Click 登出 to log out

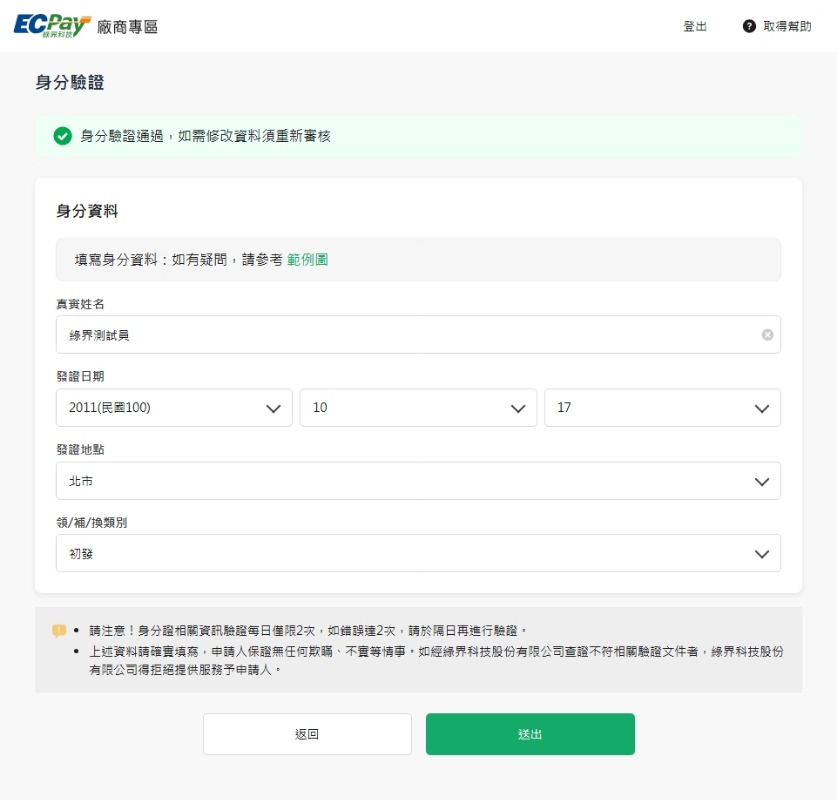695,27
